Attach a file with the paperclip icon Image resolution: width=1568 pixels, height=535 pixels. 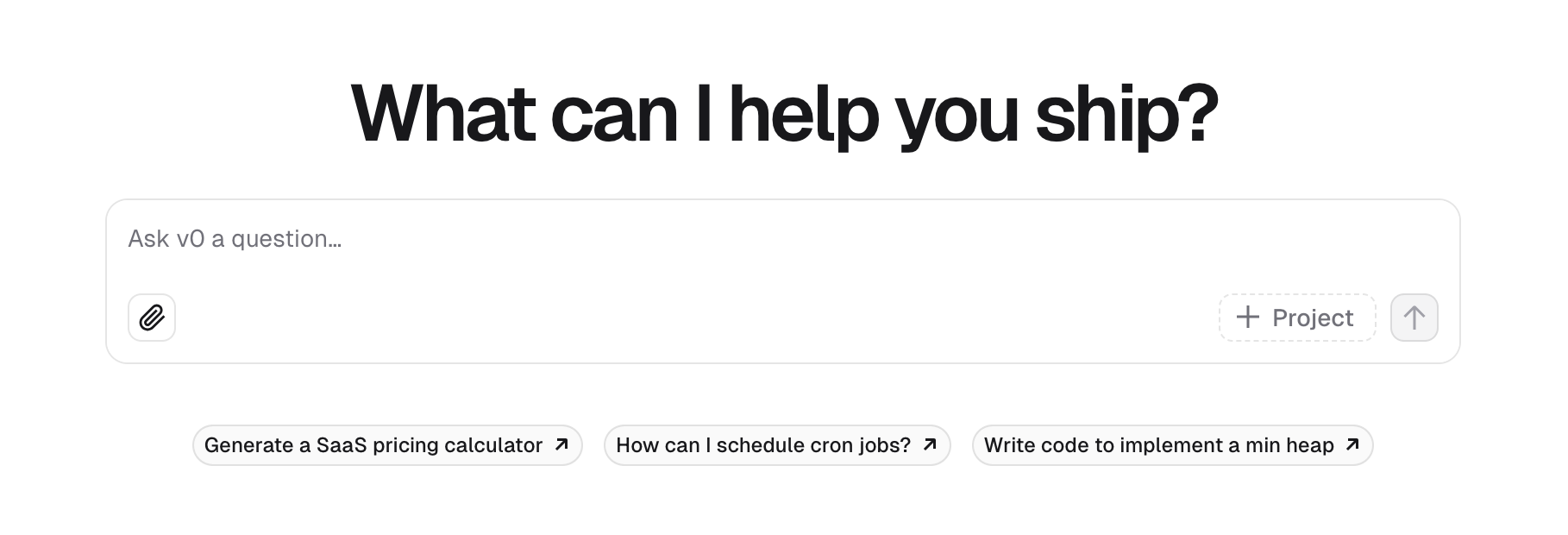(152, 318)
